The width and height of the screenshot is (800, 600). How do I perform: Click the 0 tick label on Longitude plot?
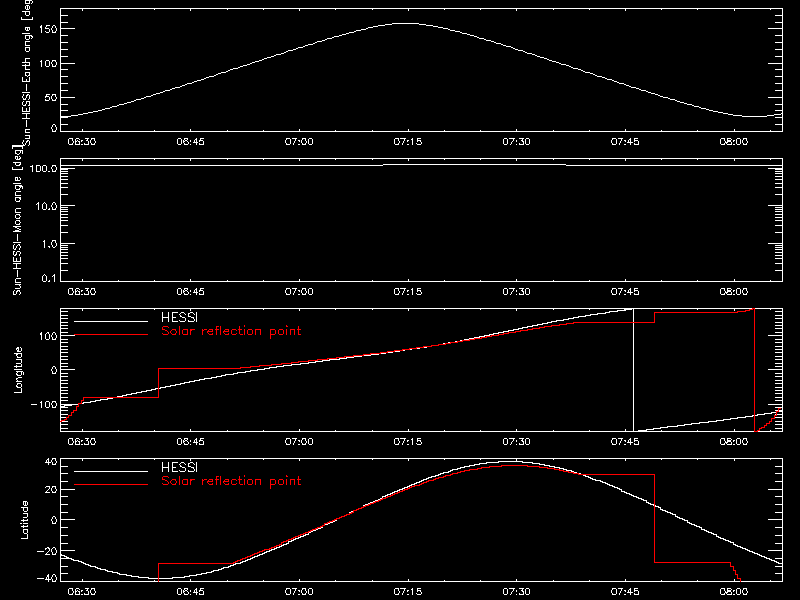point(55,370)
